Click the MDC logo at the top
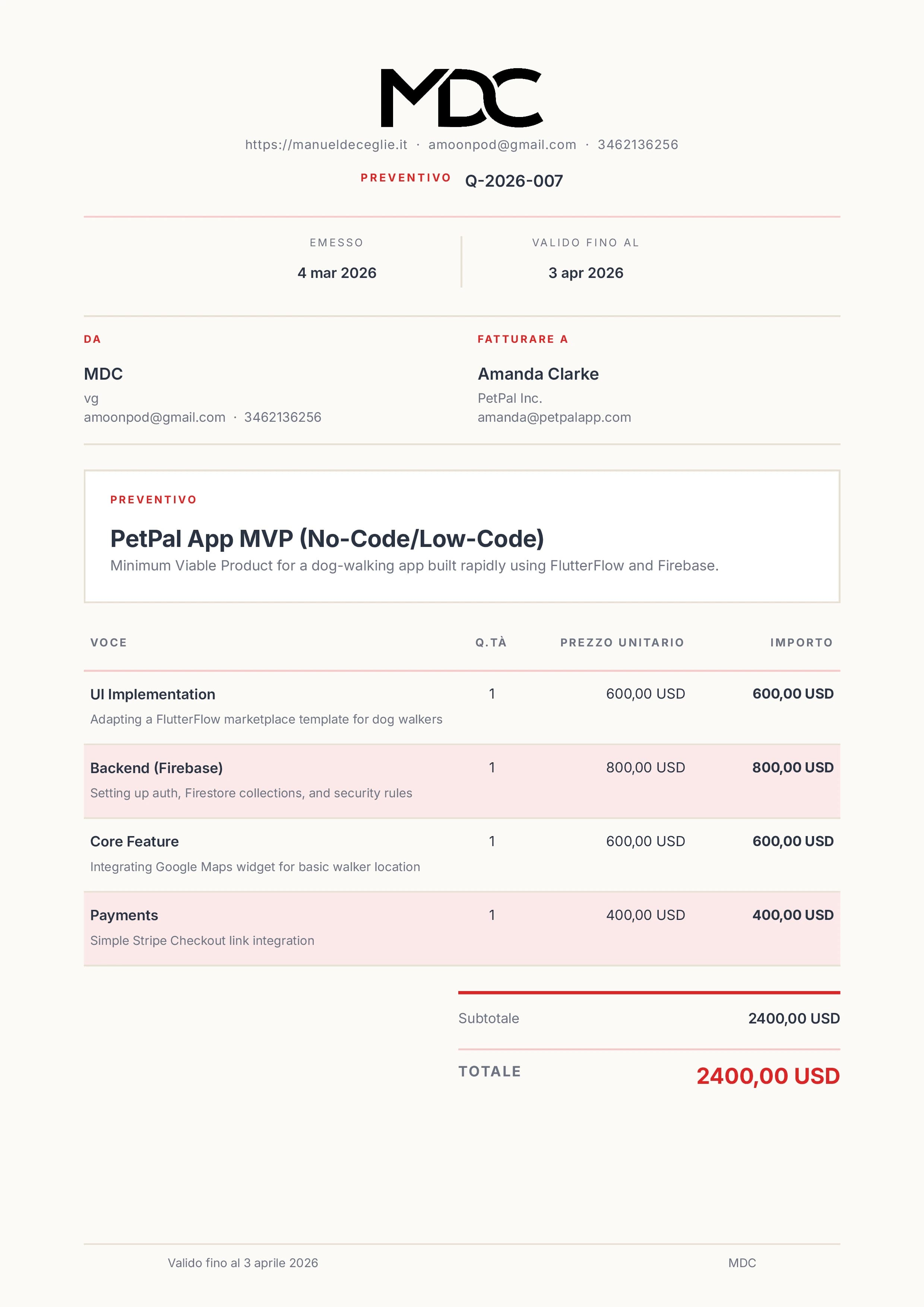The image size is (924, 1307). click(x=461, y=98)
